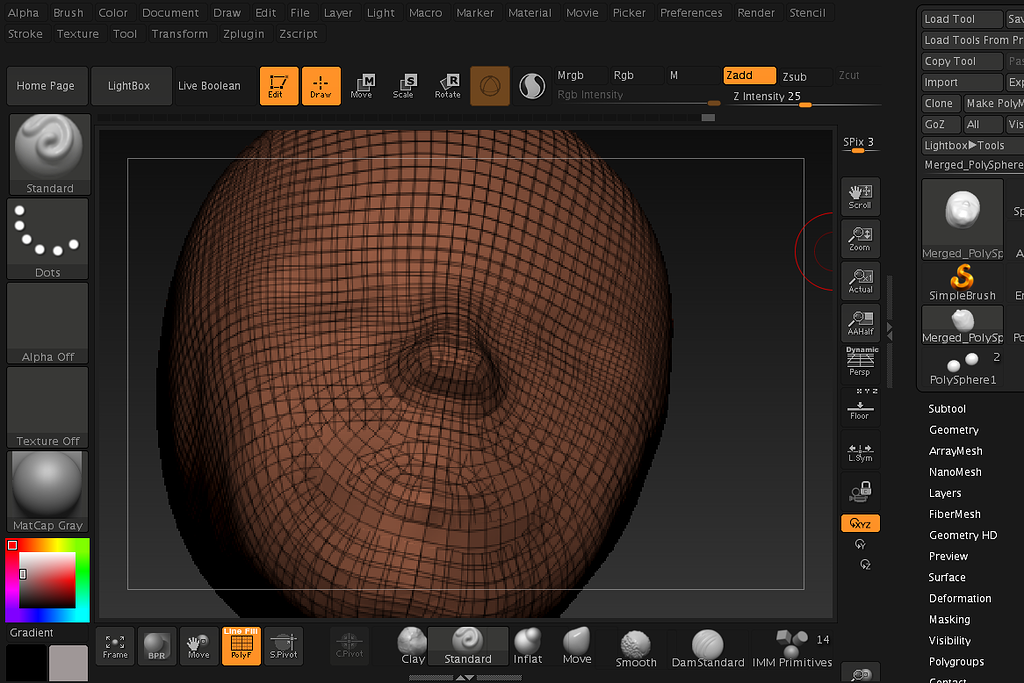The image size is (1024, 683).
Task: Enable the Floor grid
Action: (x=860, y=406)
